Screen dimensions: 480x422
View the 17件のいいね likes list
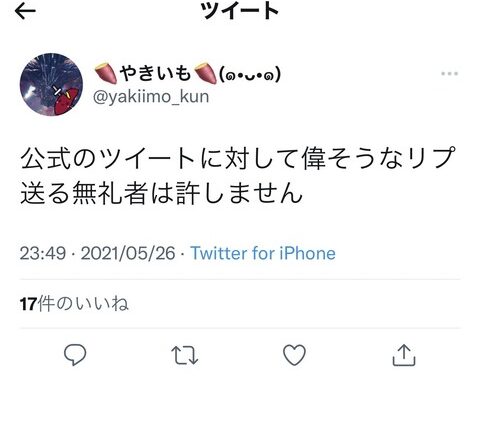74,304
